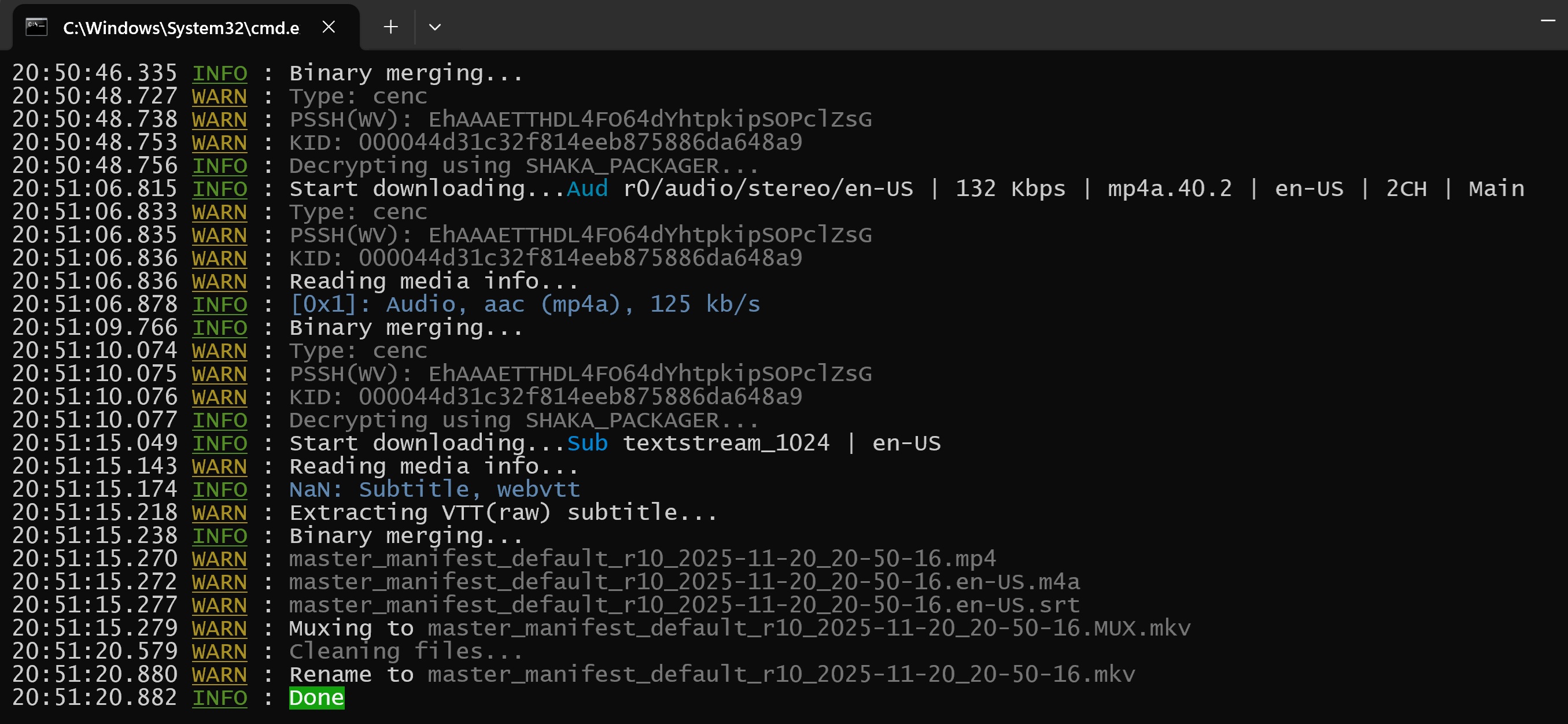
Task: Click the blue [0x1]: Audio, aac line
Action: point(525,304)
